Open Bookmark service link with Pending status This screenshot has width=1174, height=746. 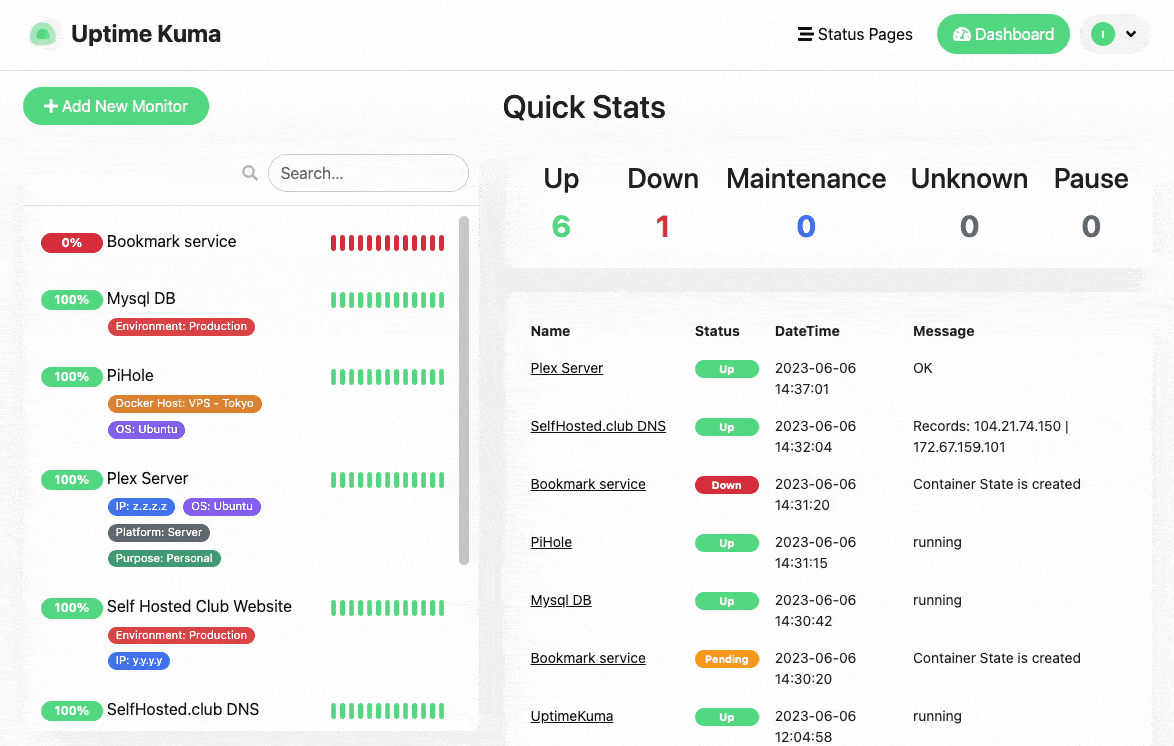[588, 658]
